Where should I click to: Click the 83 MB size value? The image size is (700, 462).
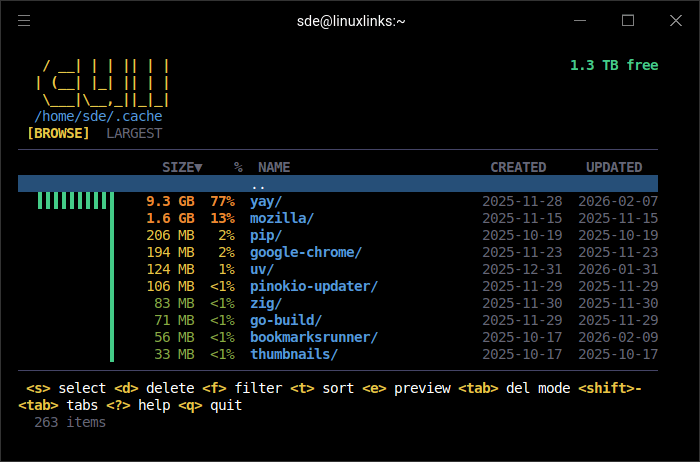(x=175, y=303)
